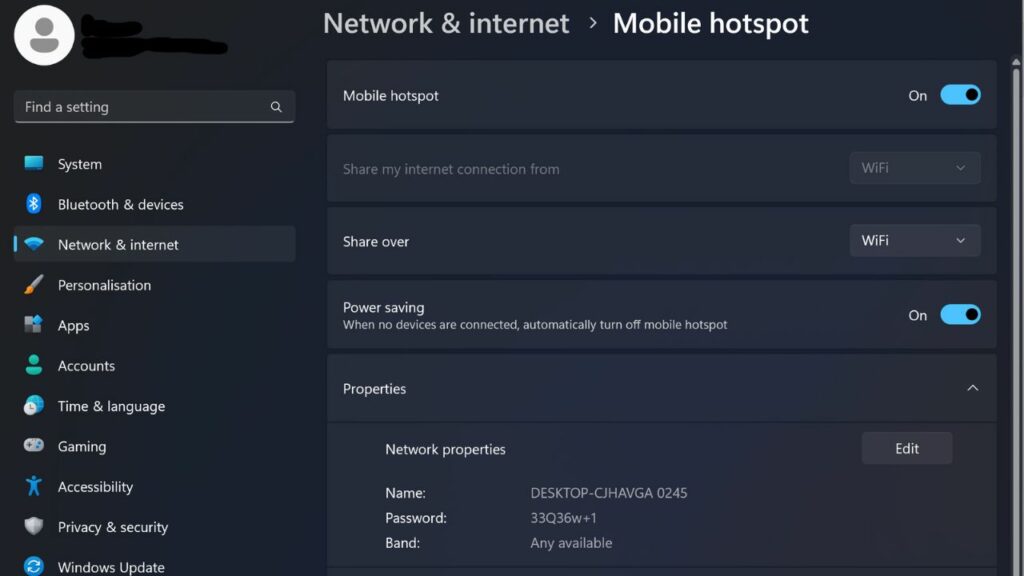Click the Apps icon in sidebar
Image resolution: width=1024 pixels, height=576 pixels.
tap(34, 325)
